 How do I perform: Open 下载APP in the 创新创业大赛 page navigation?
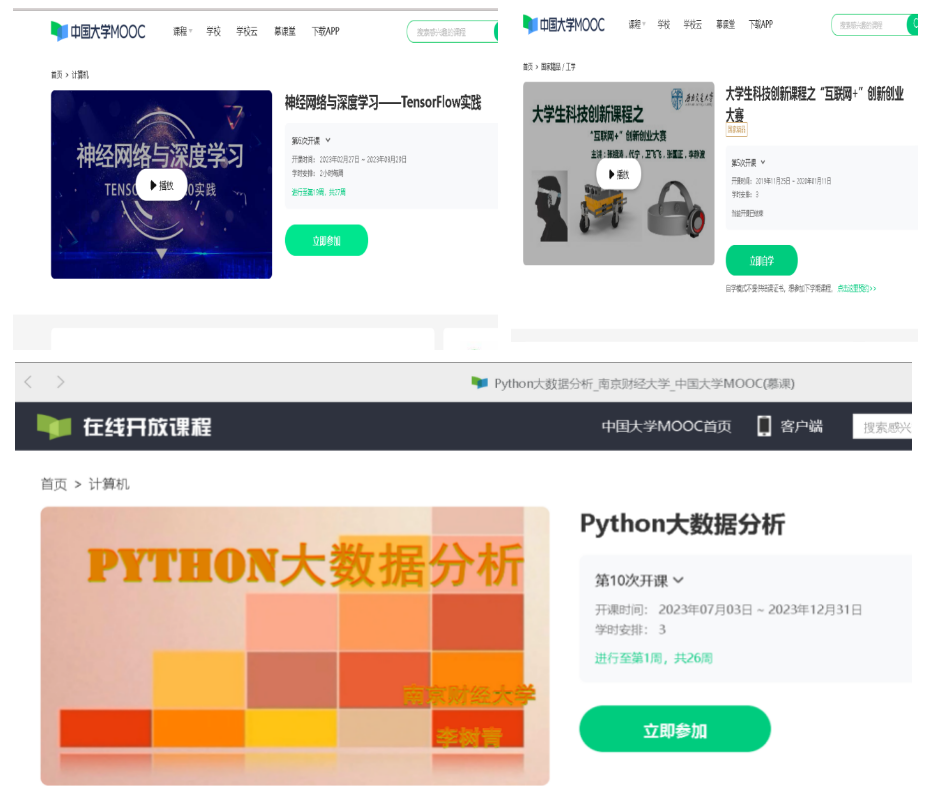coord(761,25)
